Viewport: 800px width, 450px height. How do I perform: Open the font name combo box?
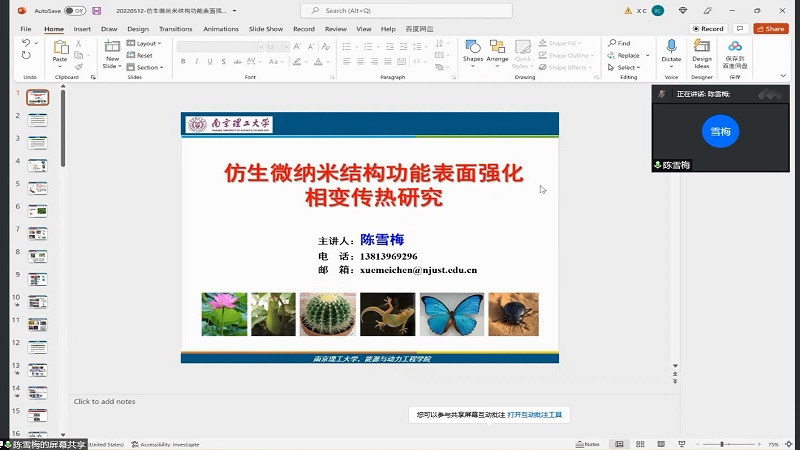tap(220, 47)
